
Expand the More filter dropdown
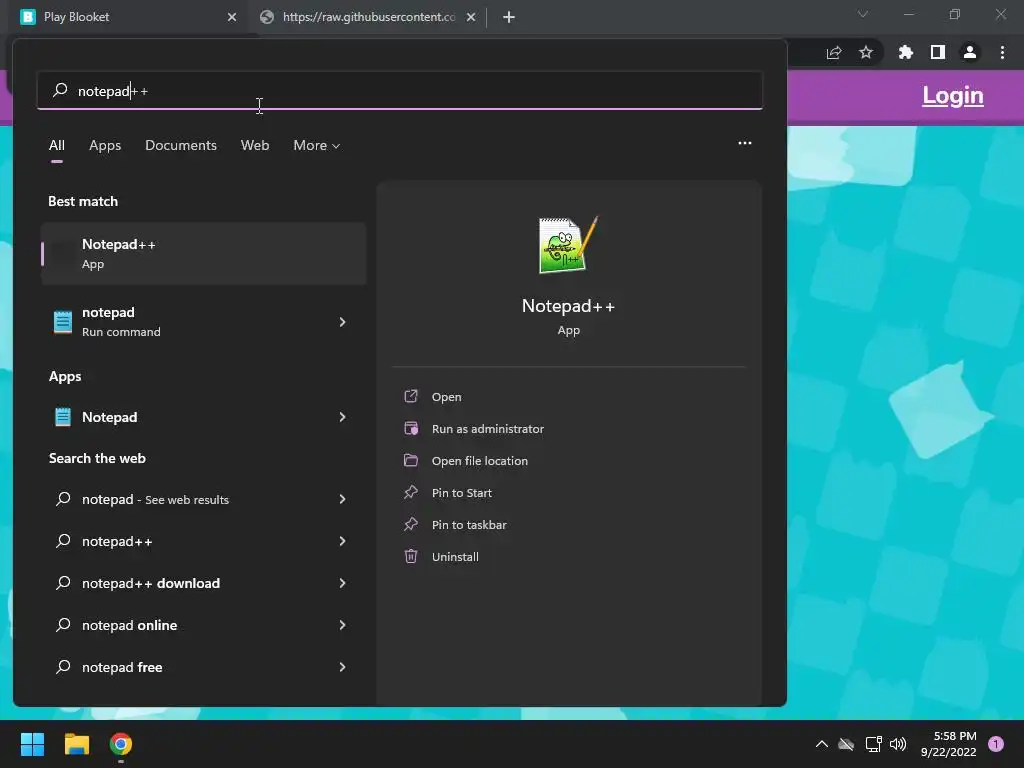[317, 146]
